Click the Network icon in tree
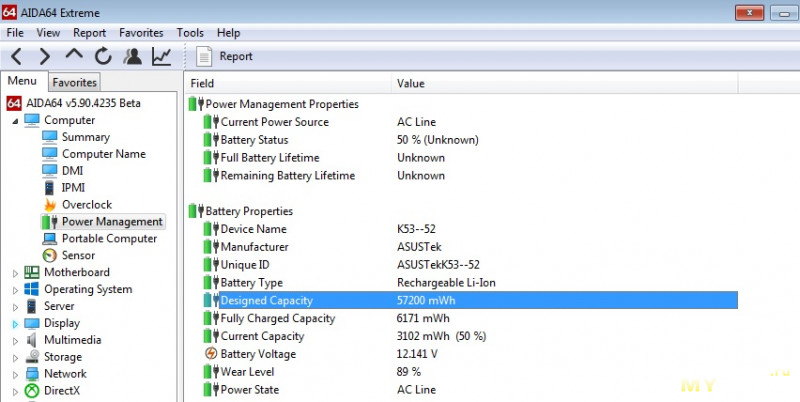Image resolution: width=800 pixels, height=402 pixels. click(32, 373)
